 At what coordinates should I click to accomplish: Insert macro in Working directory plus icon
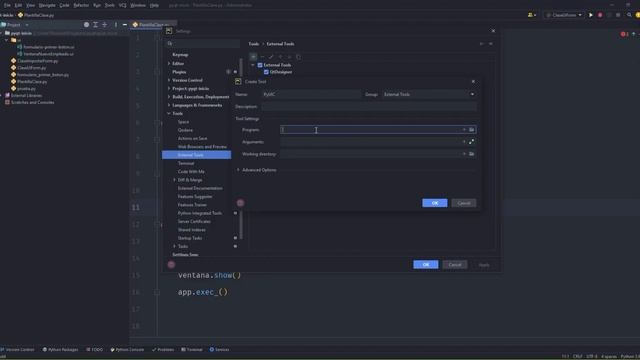click(x=464, y=154)
